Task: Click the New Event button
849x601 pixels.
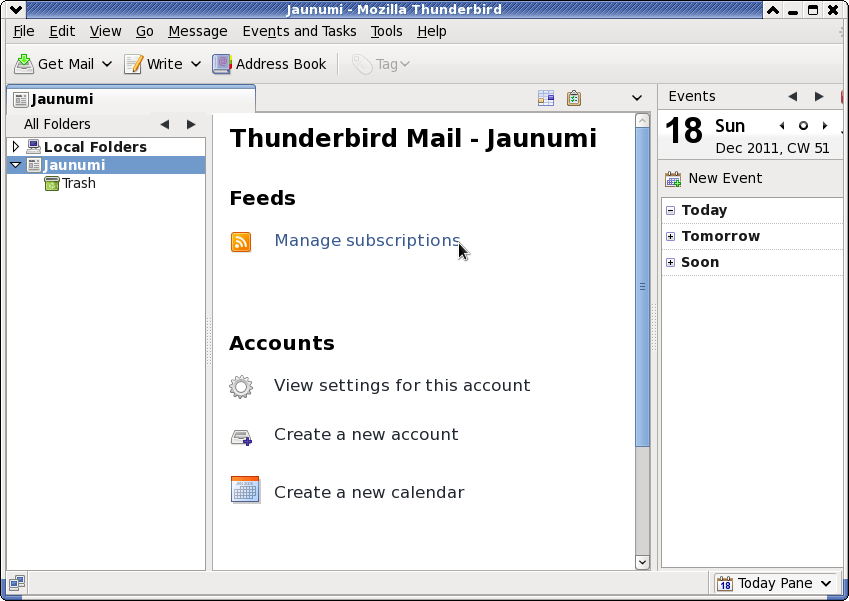Action: tap(714, 179)
